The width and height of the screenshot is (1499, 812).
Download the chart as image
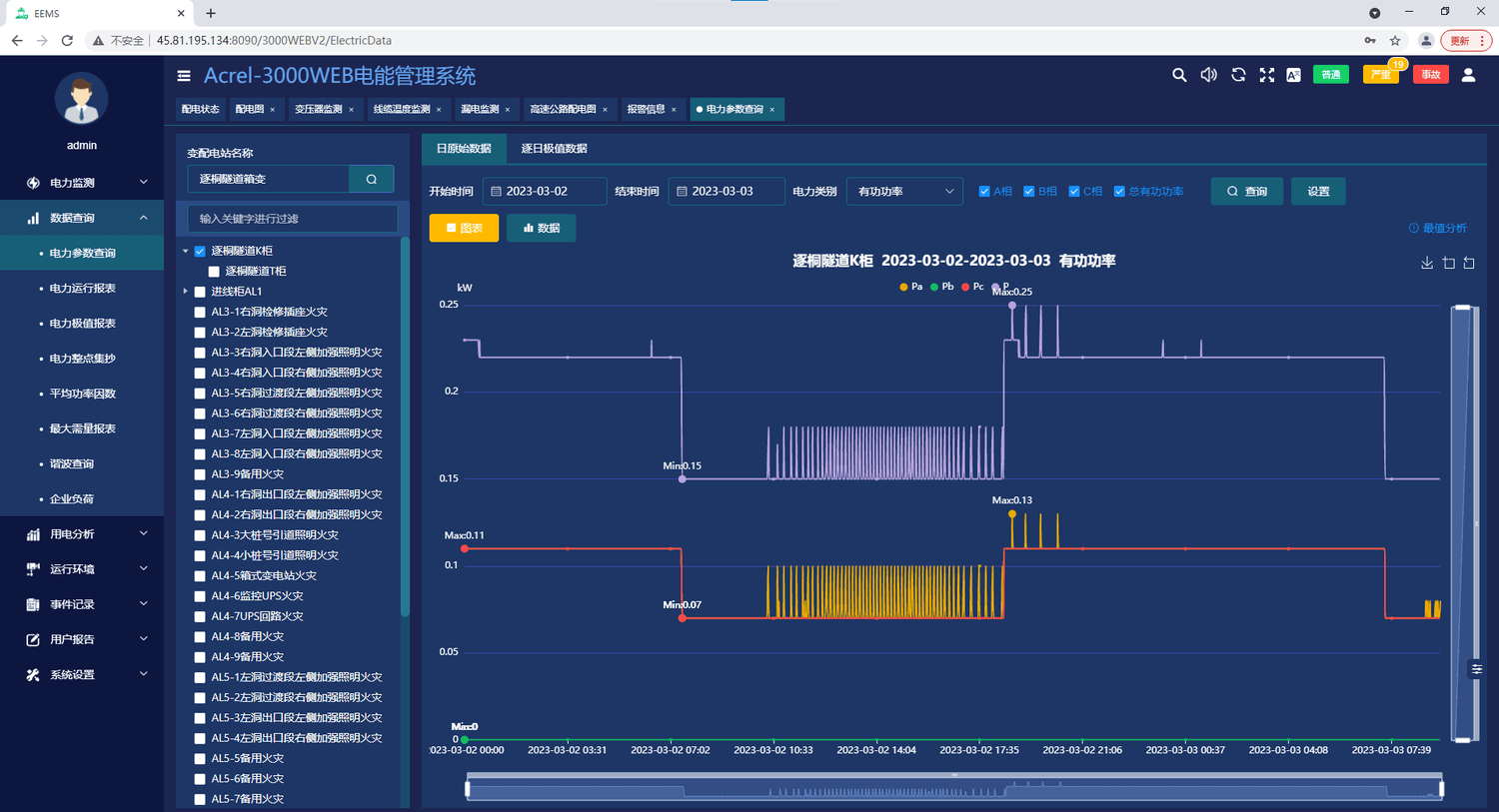pyautogui.click(x=1427, y=263)
